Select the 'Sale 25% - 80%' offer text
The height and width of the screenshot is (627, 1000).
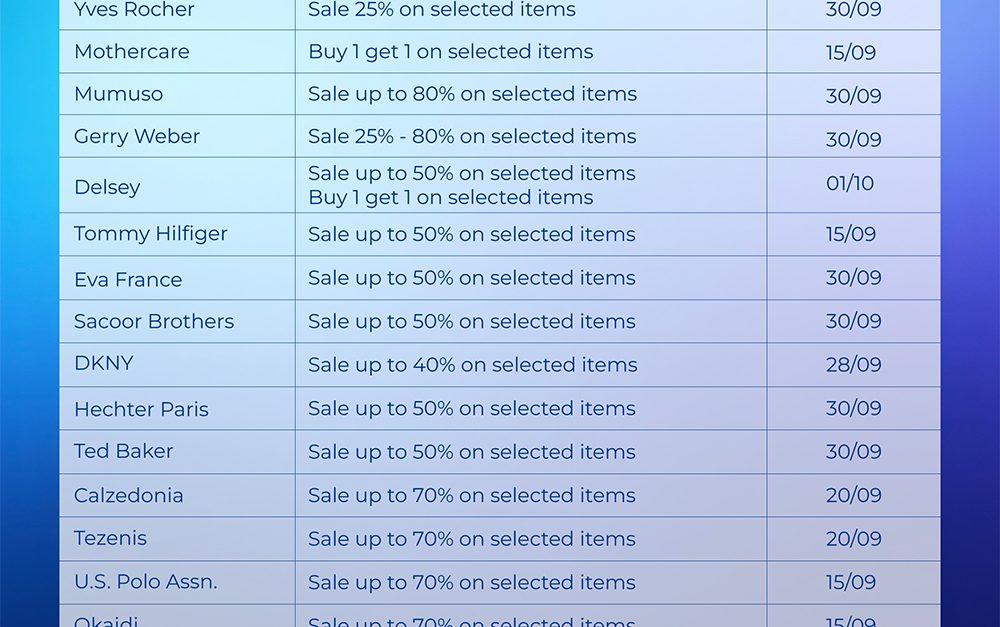point(471,137)
